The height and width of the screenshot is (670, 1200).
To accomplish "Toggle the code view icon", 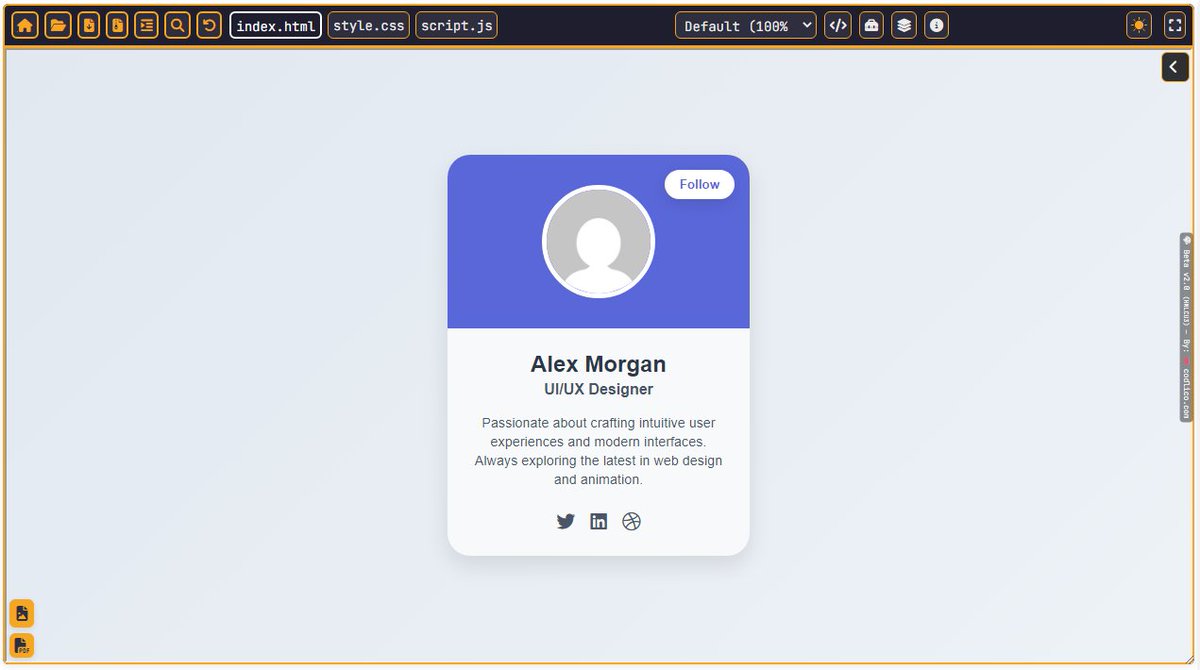I will pyautogui.click(x=838, y=26).
